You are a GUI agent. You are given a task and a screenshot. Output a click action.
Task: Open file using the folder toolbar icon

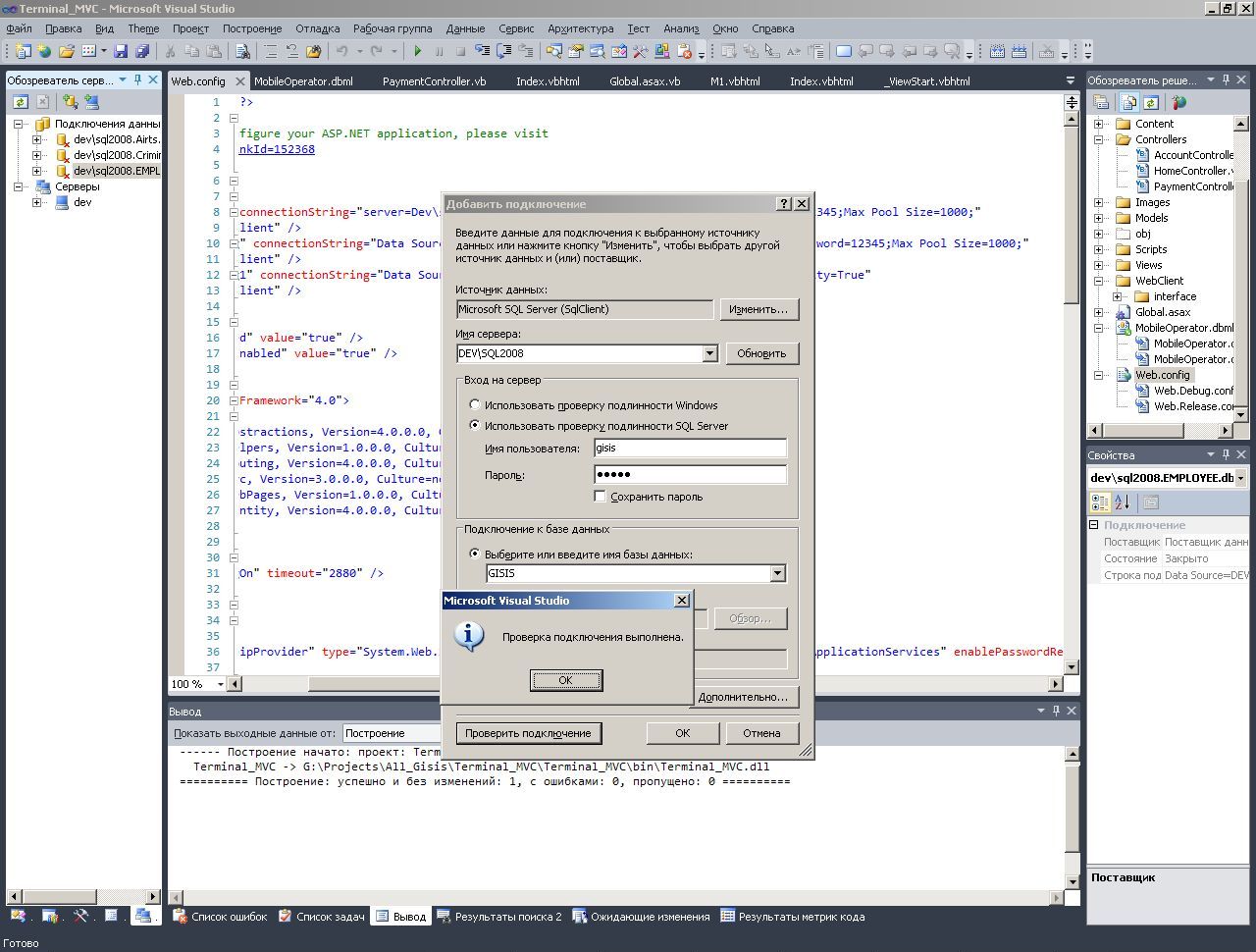point(67,51)
